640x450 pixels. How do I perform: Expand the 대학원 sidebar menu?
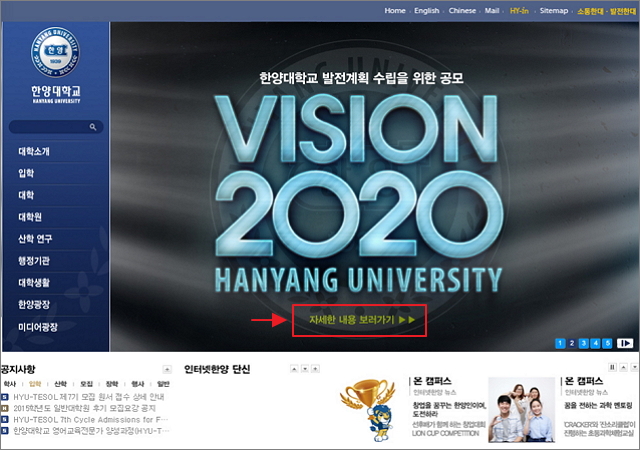click(30, 217)
